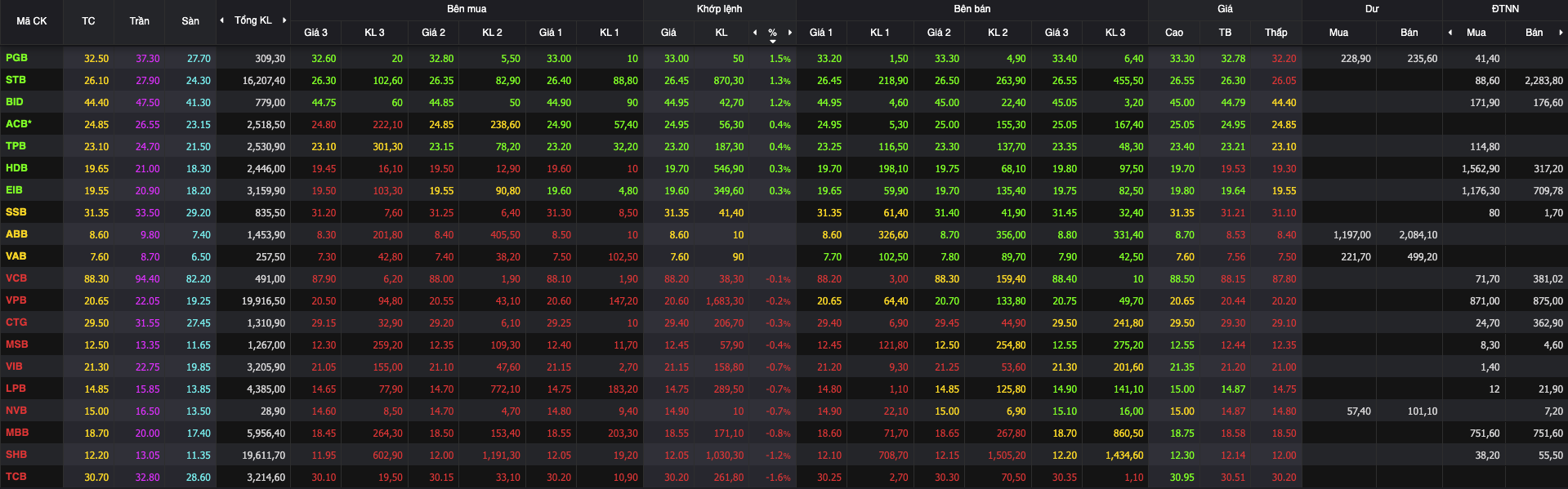Click the SHB ticker symbol
1568x489 pixels.
coord(16,455)
